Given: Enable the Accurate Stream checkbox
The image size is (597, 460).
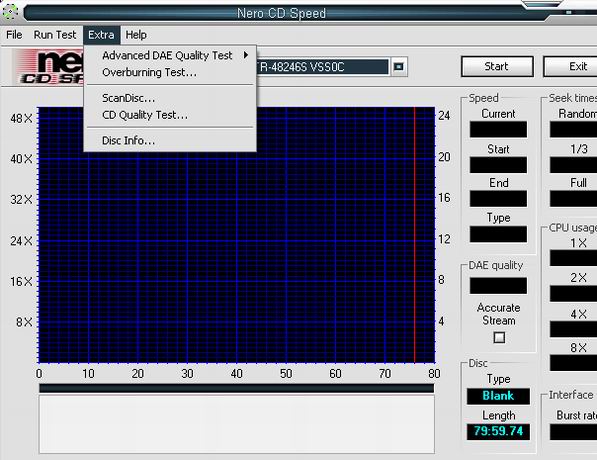Looking at the screenshot, I should click(x=499, y=337).
